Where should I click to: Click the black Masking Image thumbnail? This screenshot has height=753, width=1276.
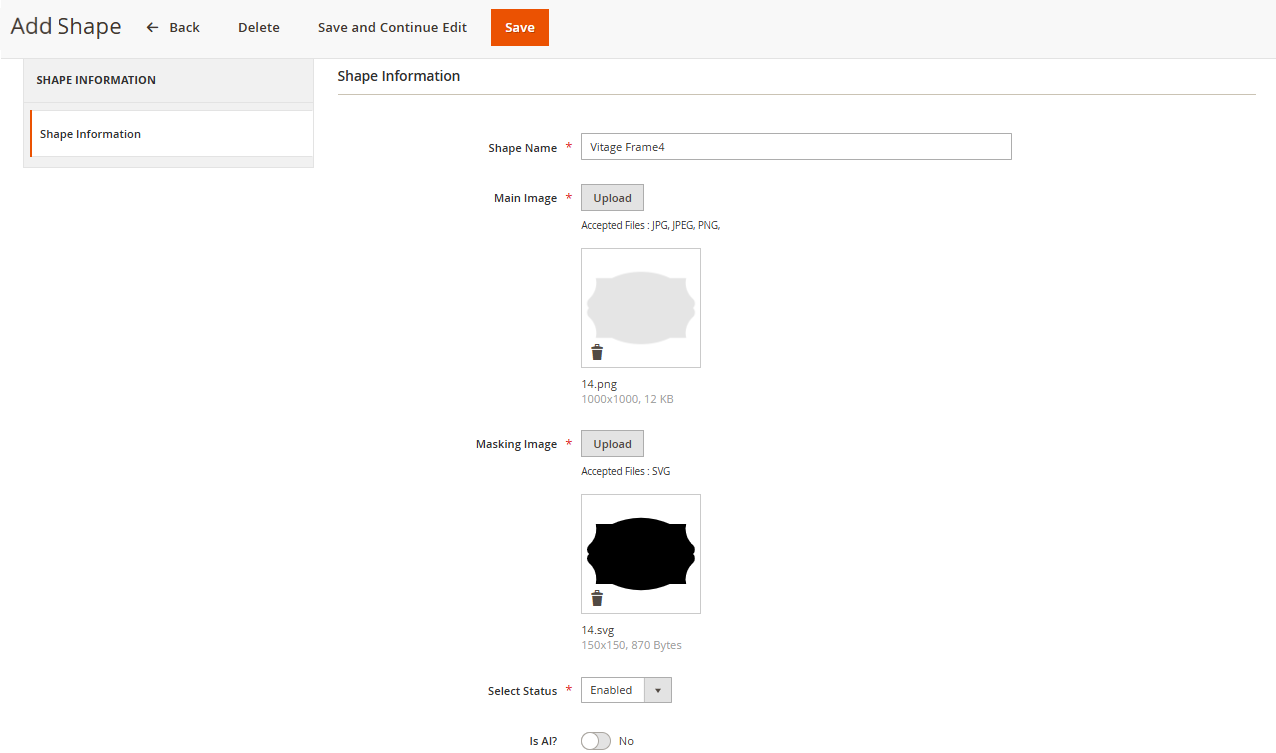point(640,553)
